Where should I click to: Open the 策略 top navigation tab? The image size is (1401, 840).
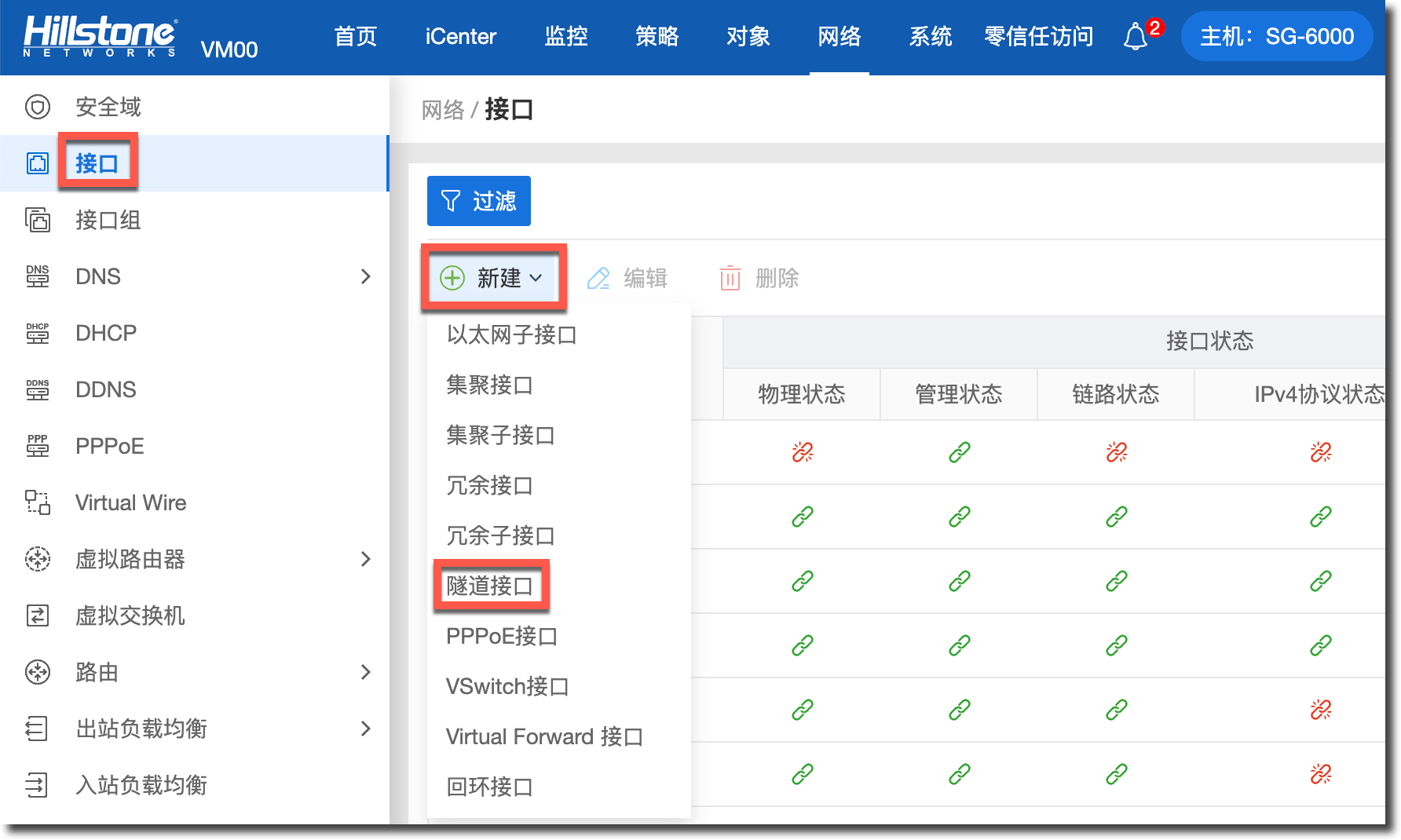(x=657, y=36)
